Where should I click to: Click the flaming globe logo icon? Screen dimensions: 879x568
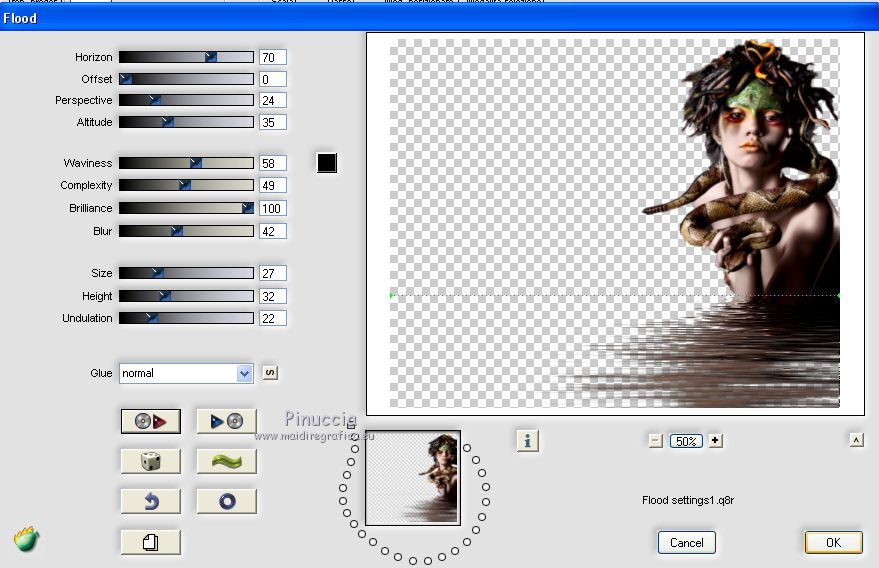click(26, 539)
